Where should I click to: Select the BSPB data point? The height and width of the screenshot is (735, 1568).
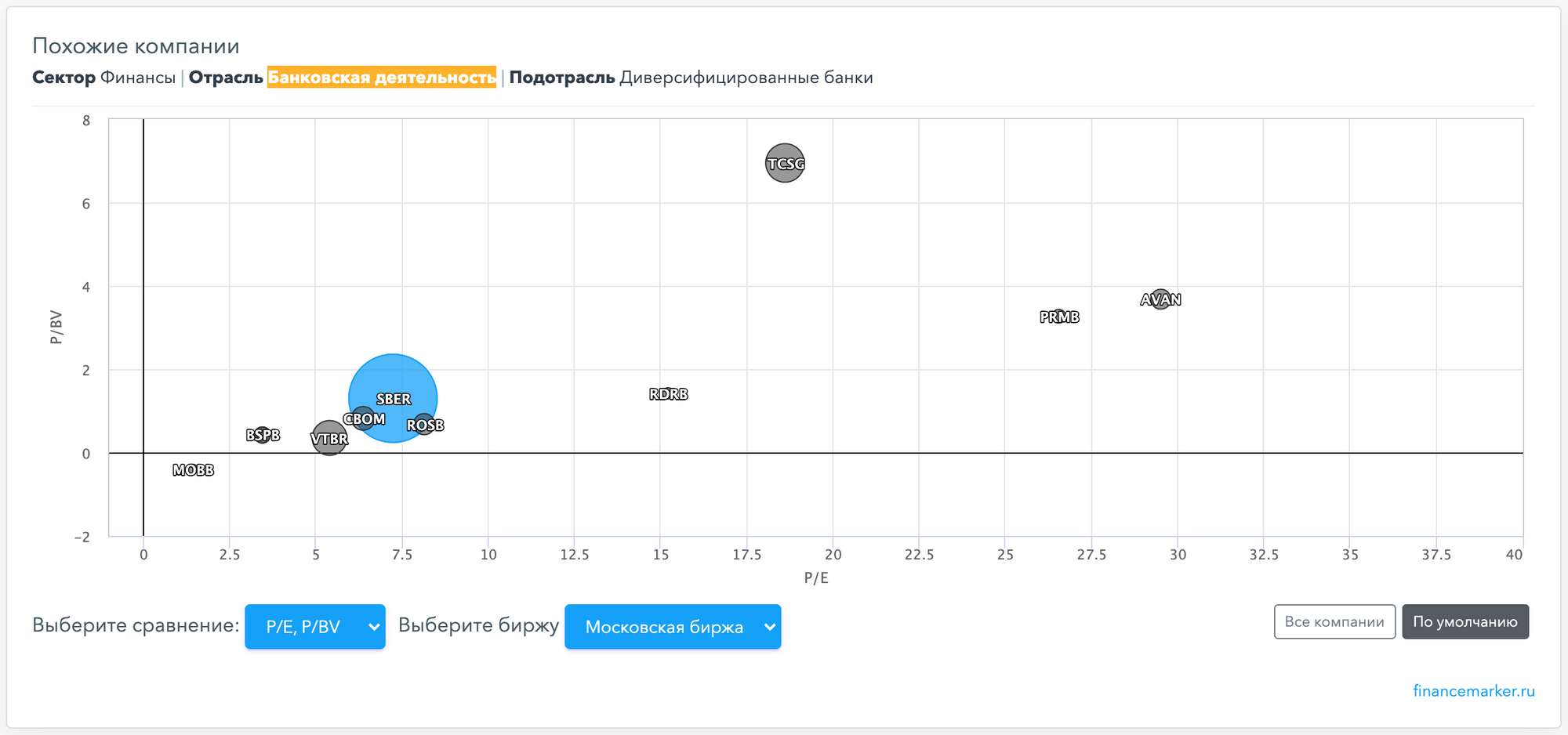(x=263, y=434)
